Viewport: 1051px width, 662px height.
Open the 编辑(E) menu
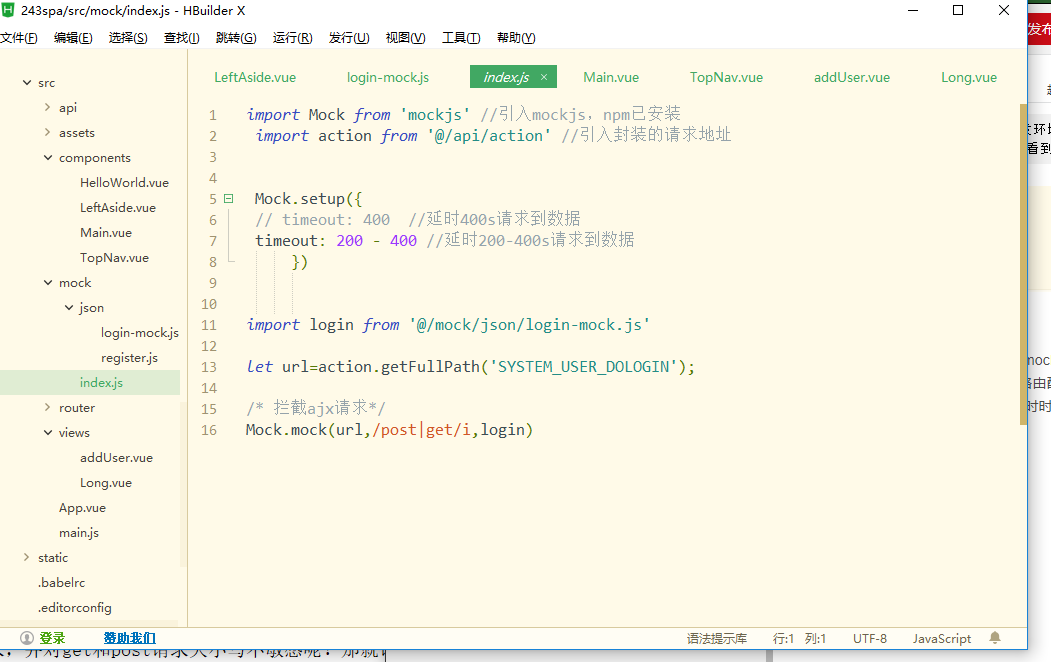tap(73, 38)
